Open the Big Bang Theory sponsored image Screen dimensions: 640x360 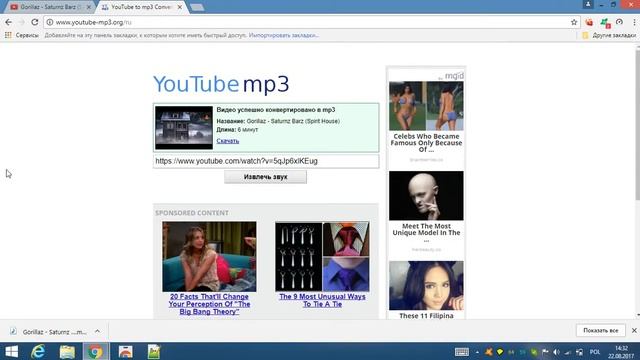(209, 256)
